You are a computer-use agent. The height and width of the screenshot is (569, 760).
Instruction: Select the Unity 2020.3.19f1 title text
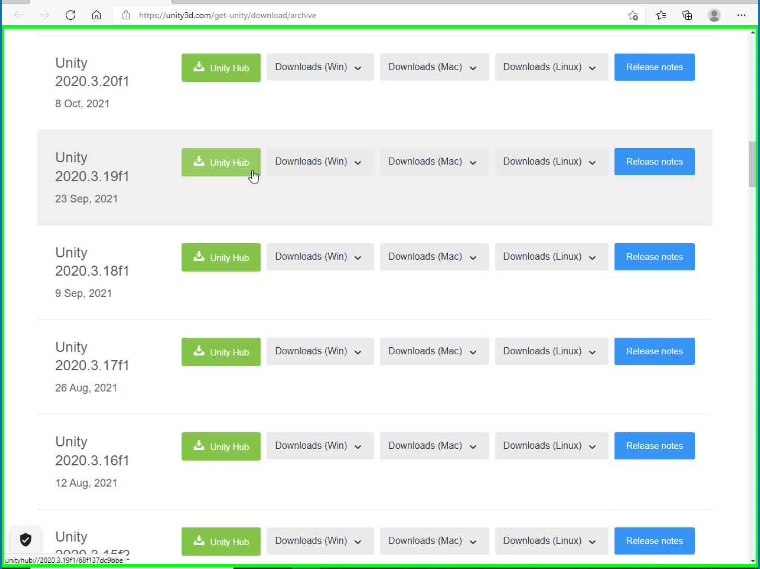tap(92, 167)
